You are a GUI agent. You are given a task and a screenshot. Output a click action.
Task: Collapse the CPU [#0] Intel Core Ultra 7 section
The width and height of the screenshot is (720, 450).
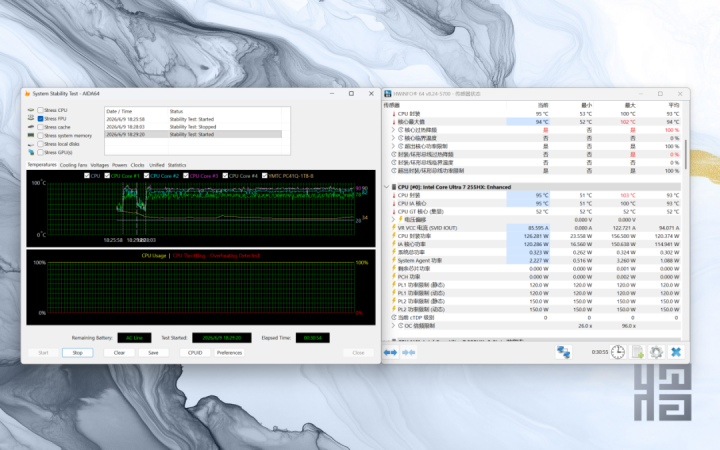[x=387, y=187]
